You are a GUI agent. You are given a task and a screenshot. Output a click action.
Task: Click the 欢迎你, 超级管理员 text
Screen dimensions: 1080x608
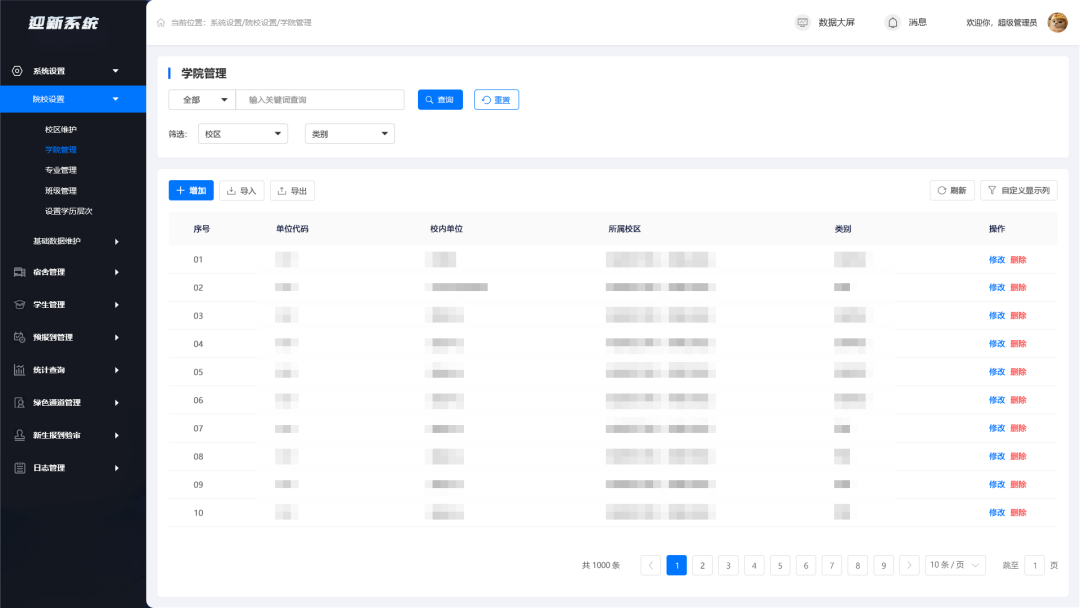[1001, 23]
